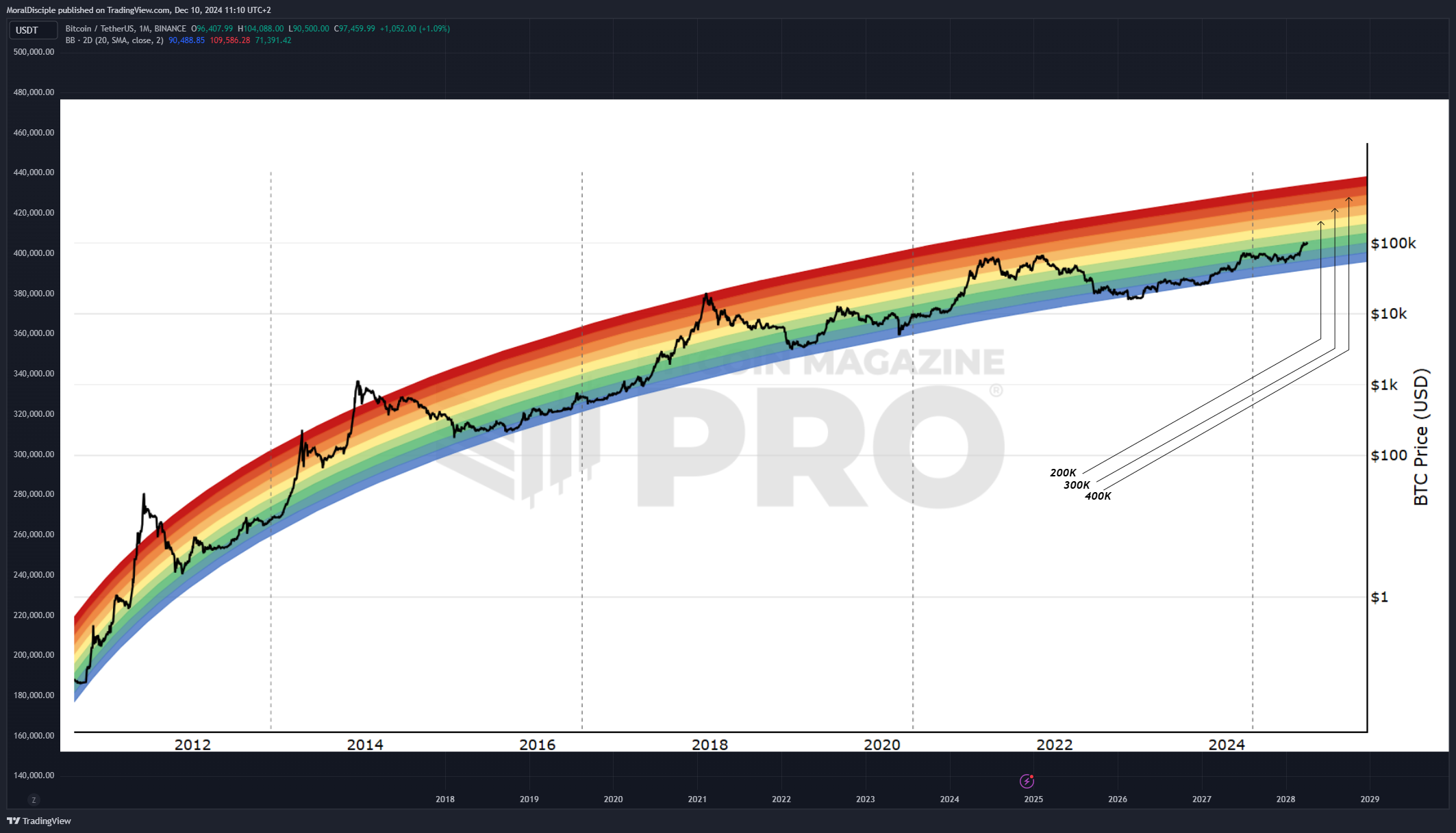
Task: Click the red BB upper value 109,586.28
Action: (x=230, y=40)
